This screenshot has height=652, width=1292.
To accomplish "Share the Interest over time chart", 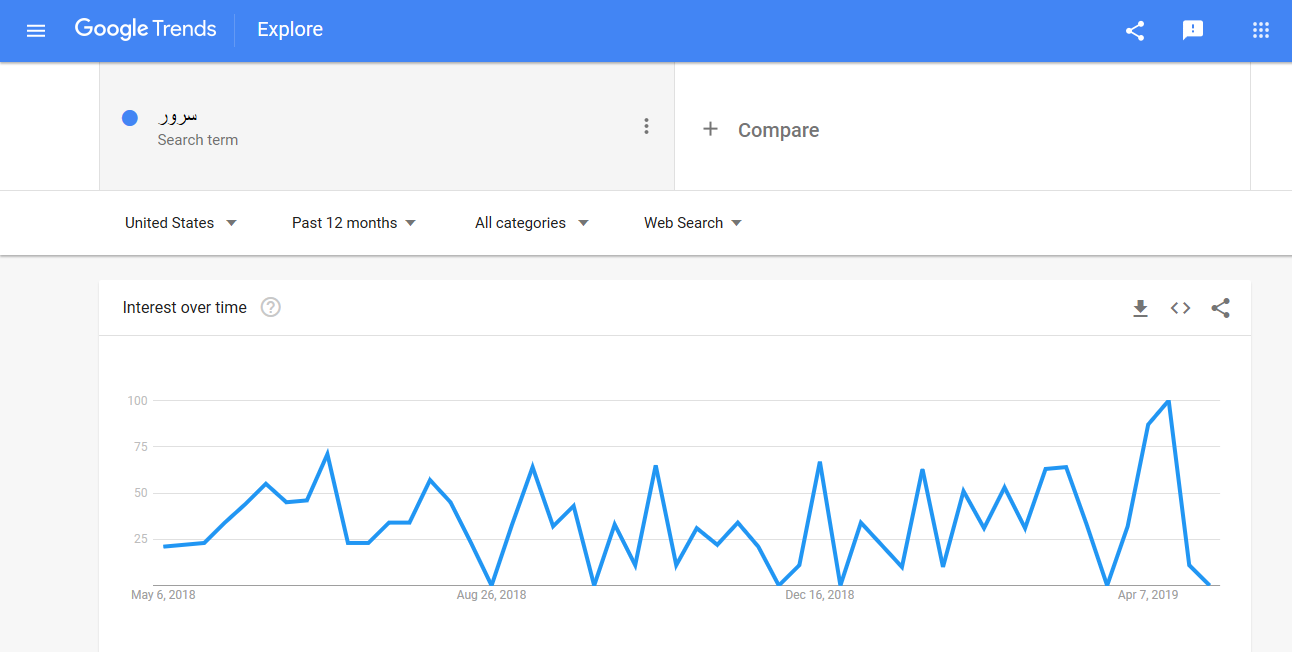I will (1220, 308).
